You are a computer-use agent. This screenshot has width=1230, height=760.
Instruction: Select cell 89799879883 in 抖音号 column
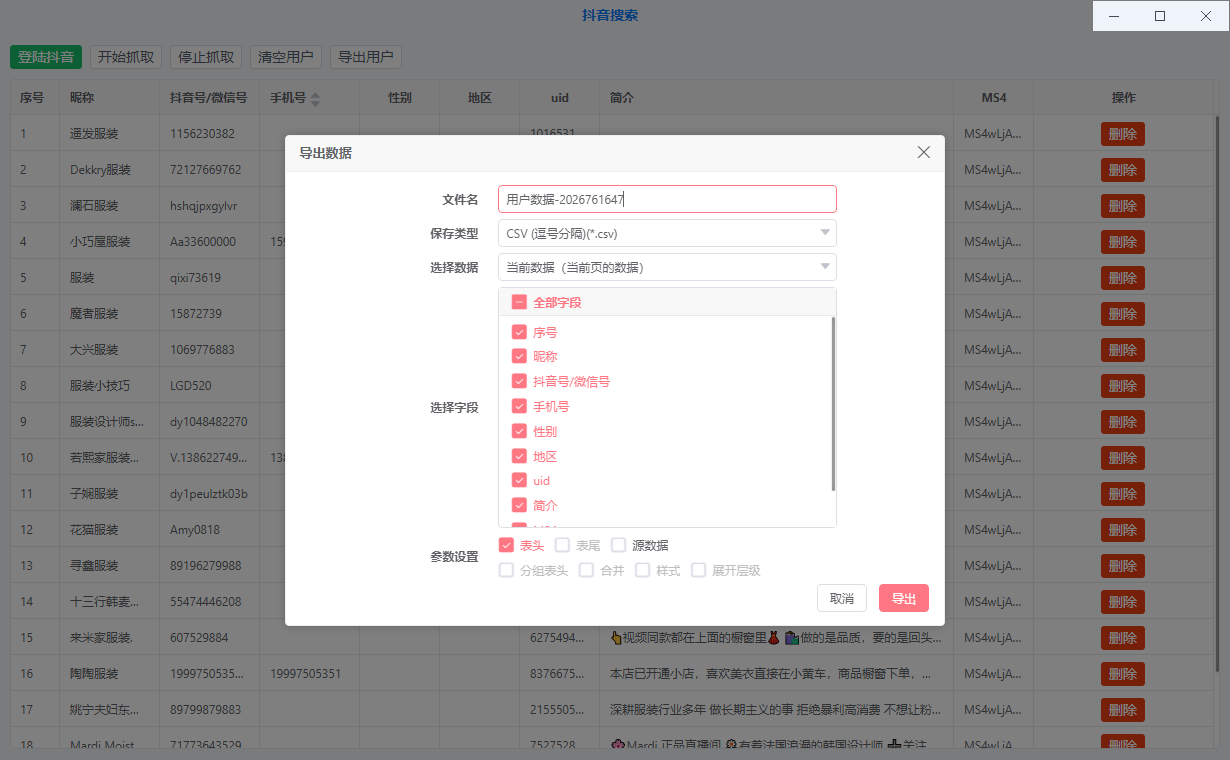pyautogui.click(x=210, y=710)
